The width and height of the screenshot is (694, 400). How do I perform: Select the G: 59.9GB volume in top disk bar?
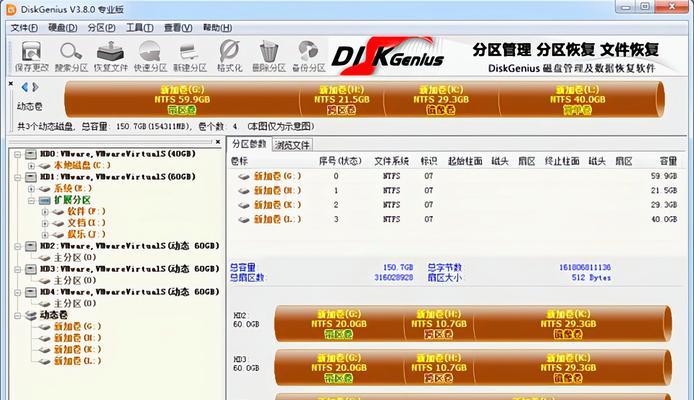point(182,99)
